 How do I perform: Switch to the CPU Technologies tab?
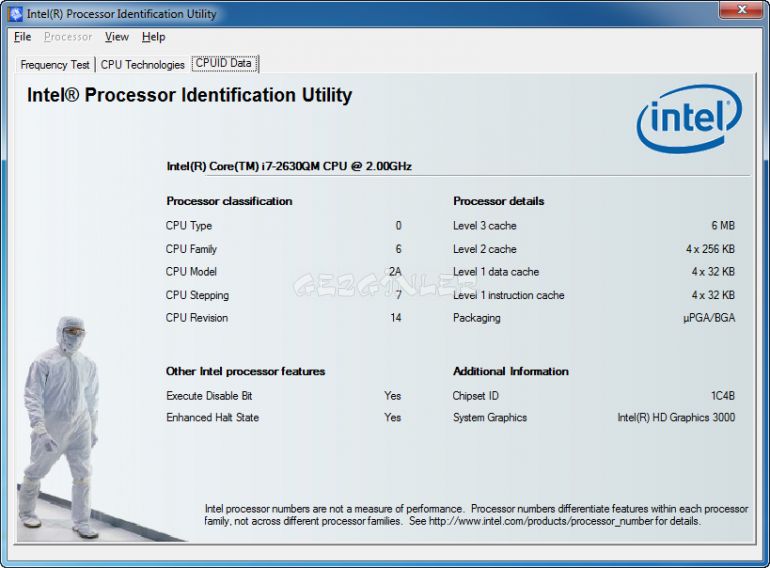click(x=142, y=65)
